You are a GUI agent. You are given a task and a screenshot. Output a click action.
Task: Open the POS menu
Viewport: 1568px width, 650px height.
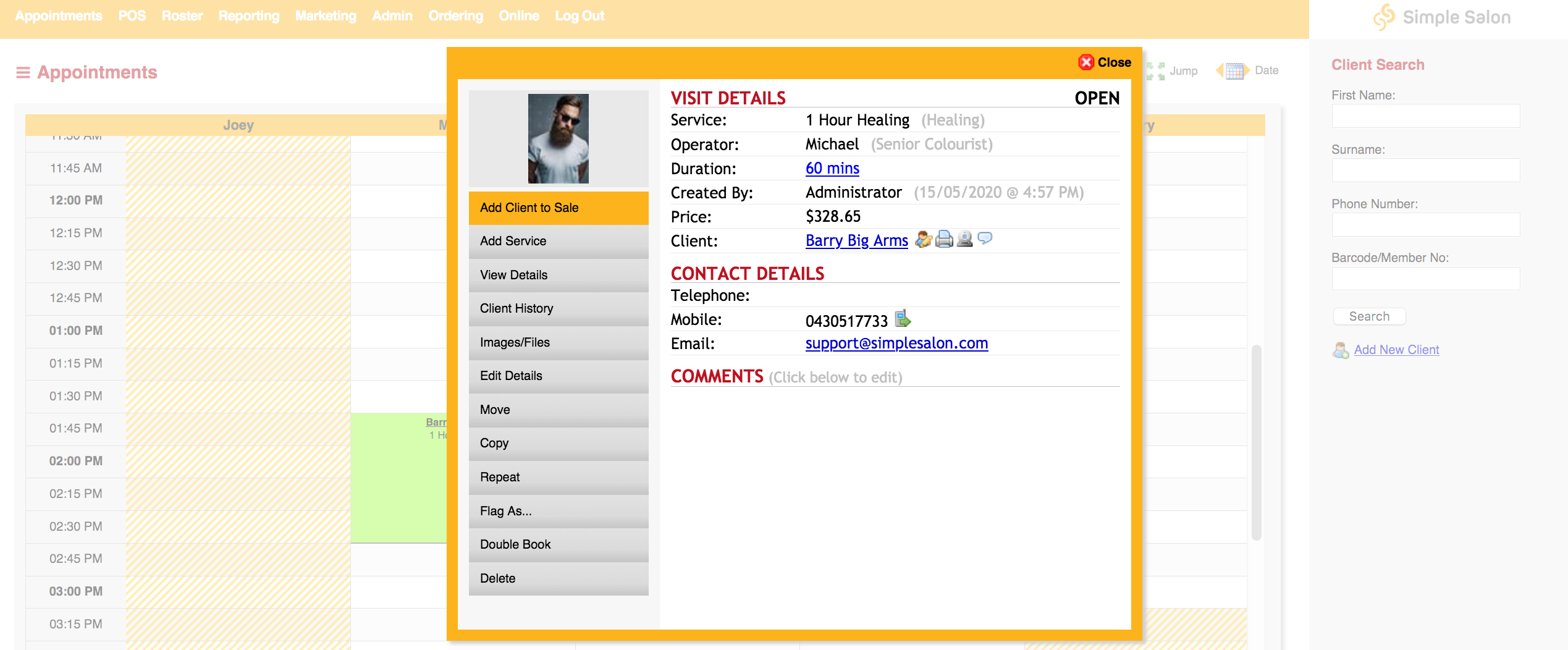[x=132, y=15]
